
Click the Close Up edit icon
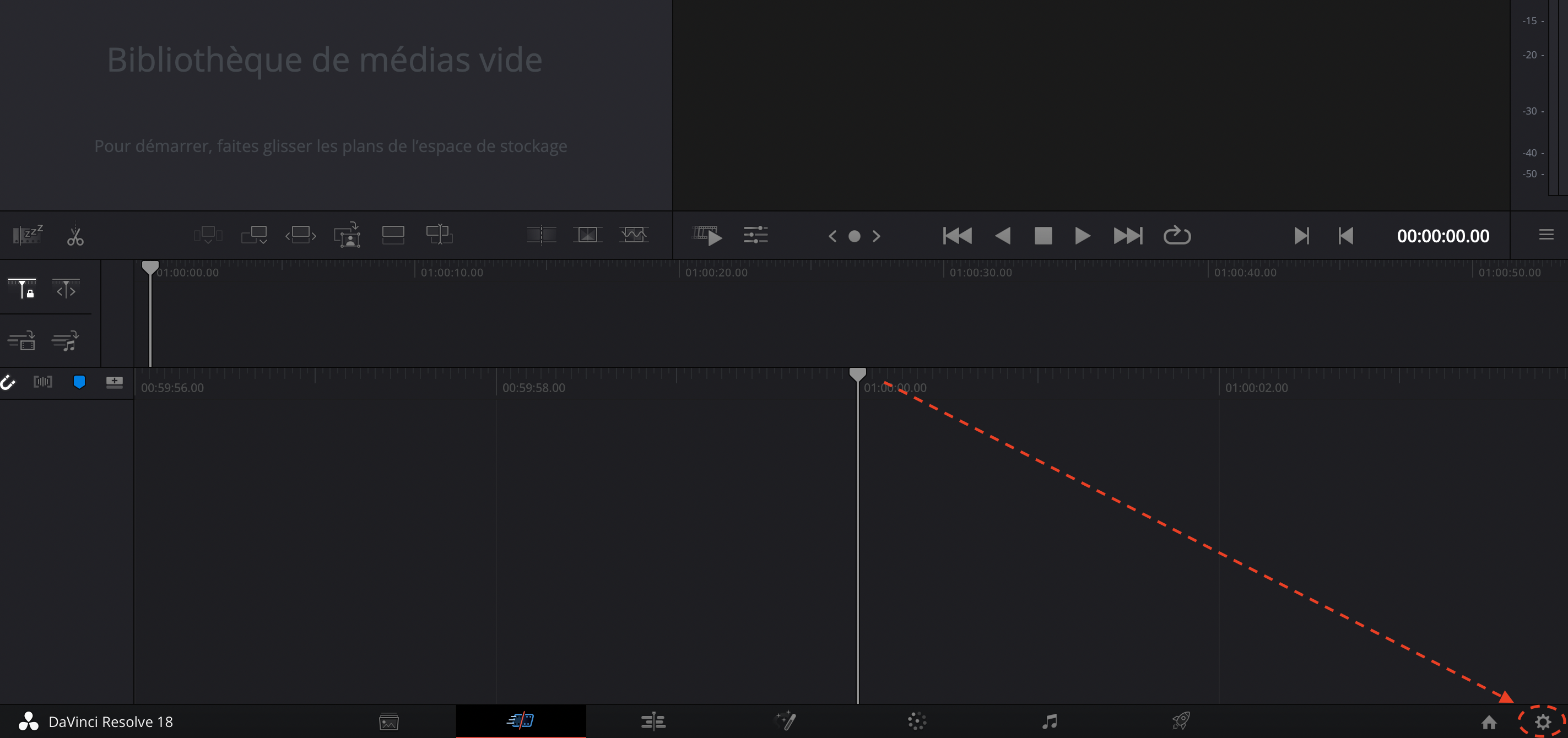point(347,235)
